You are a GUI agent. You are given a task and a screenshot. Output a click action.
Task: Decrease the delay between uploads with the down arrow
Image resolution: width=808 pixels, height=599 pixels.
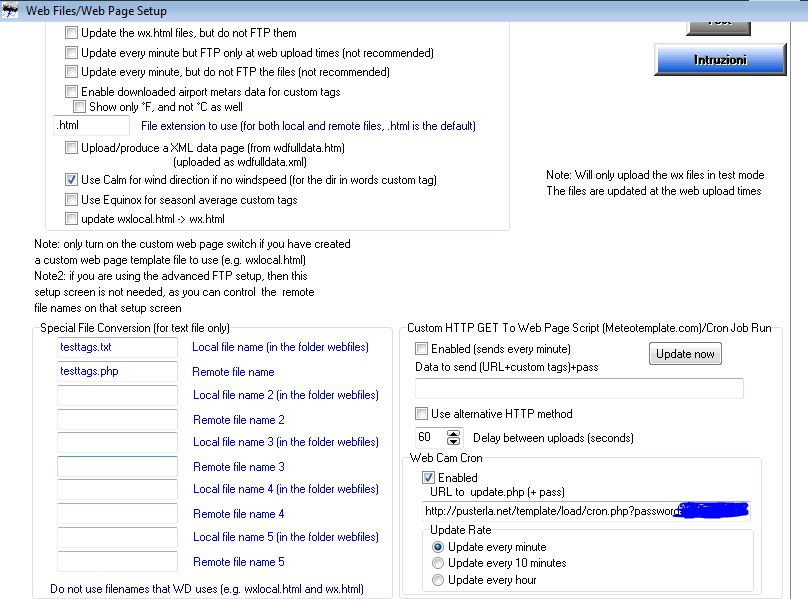click(453, 441)
